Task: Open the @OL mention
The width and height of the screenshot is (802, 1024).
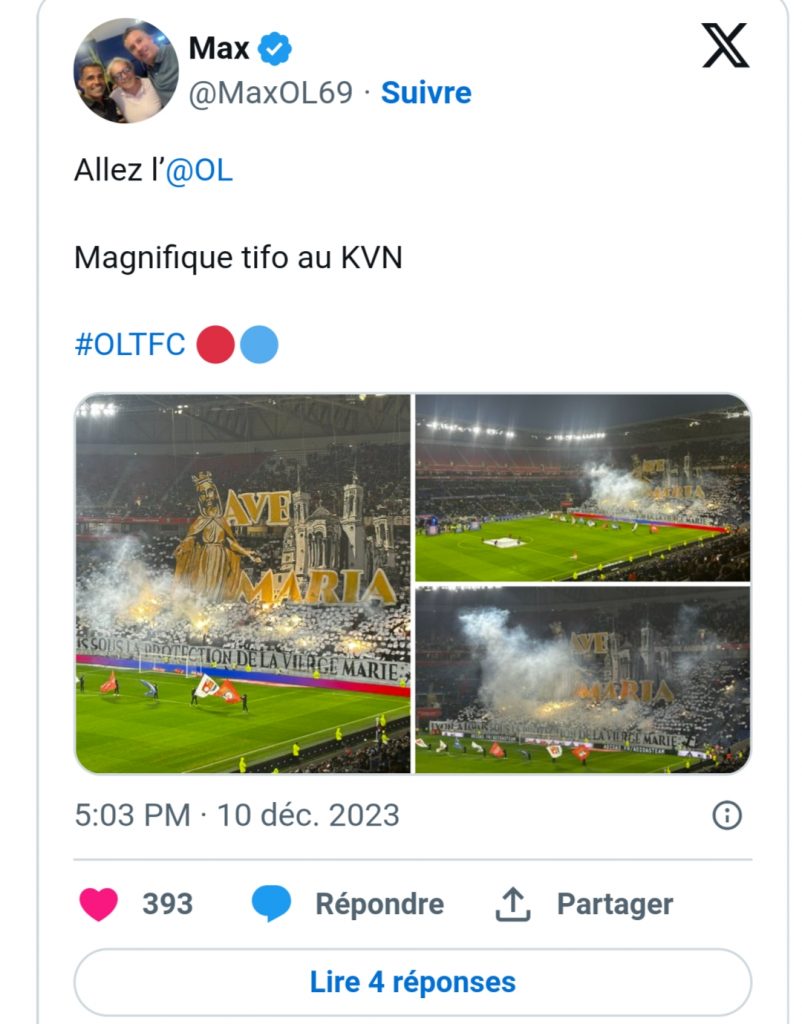Action: click(x=199, y=171)
